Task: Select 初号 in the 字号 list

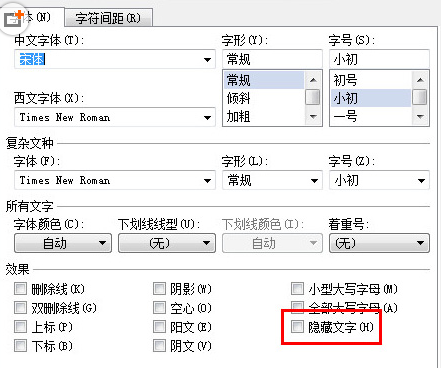Action: coord(371,80)
